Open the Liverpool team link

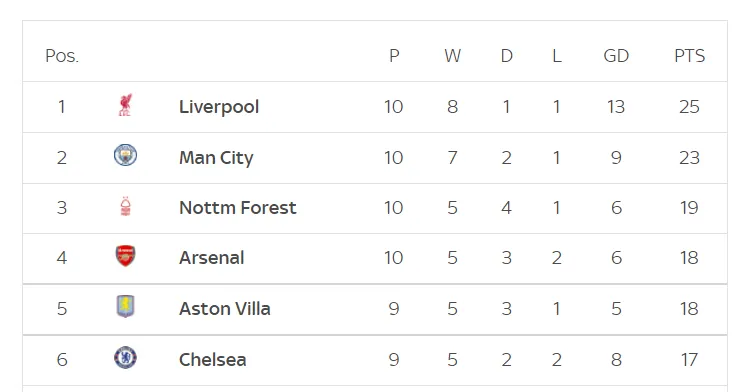coord(219,107)
